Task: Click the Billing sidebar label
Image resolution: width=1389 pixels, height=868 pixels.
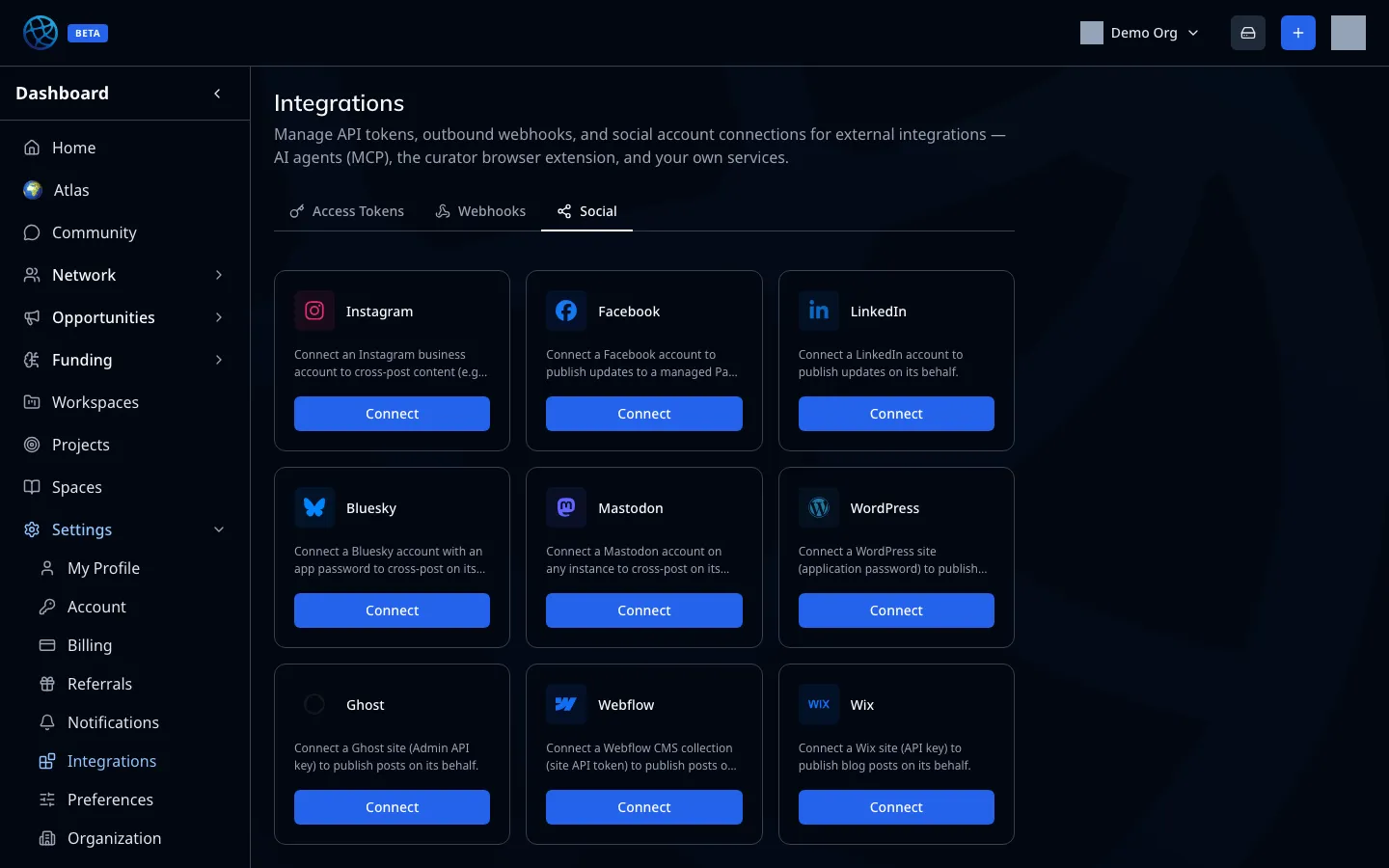Action: [90, 645]
